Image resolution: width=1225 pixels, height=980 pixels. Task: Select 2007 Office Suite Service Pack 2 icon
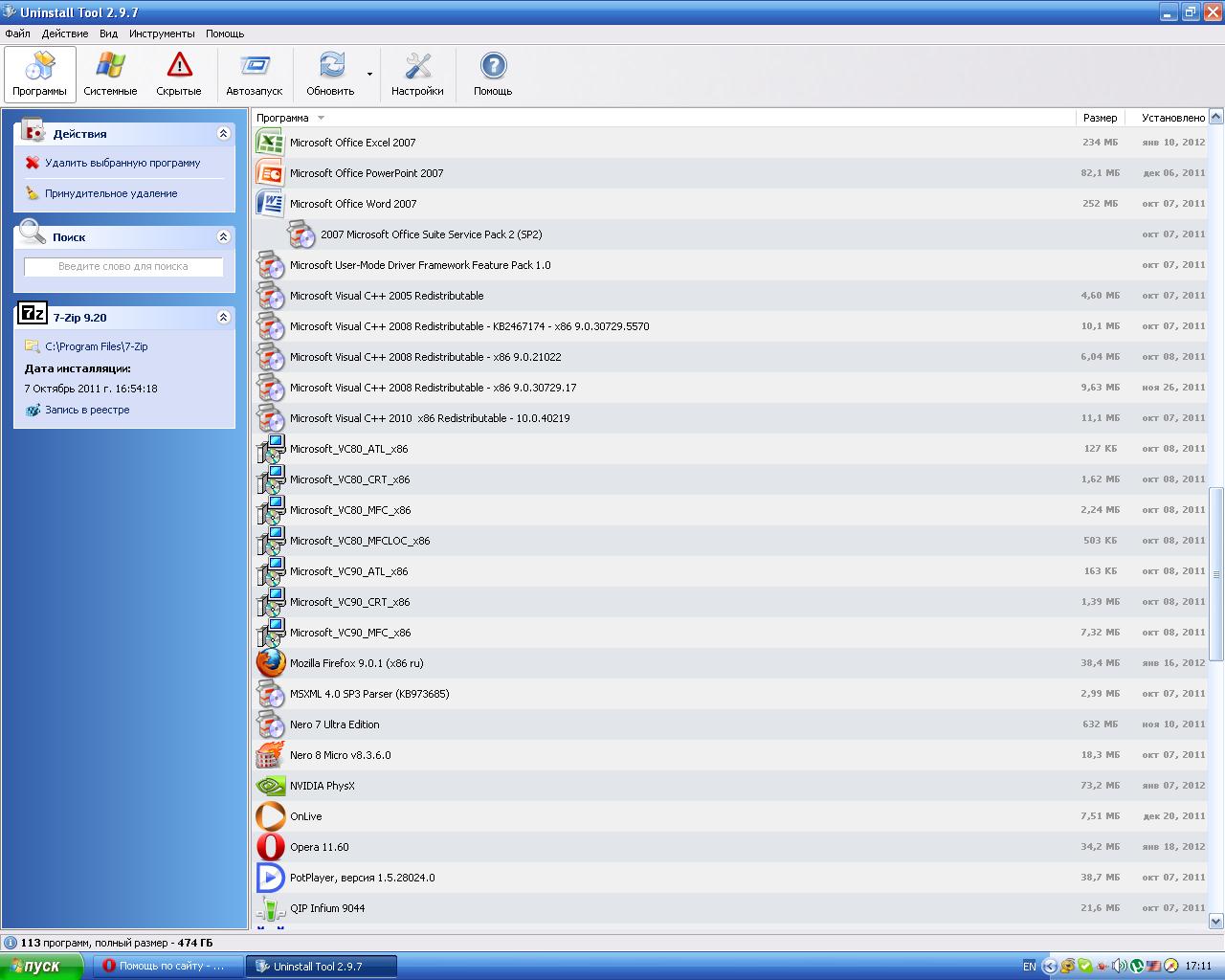point(301,234)
